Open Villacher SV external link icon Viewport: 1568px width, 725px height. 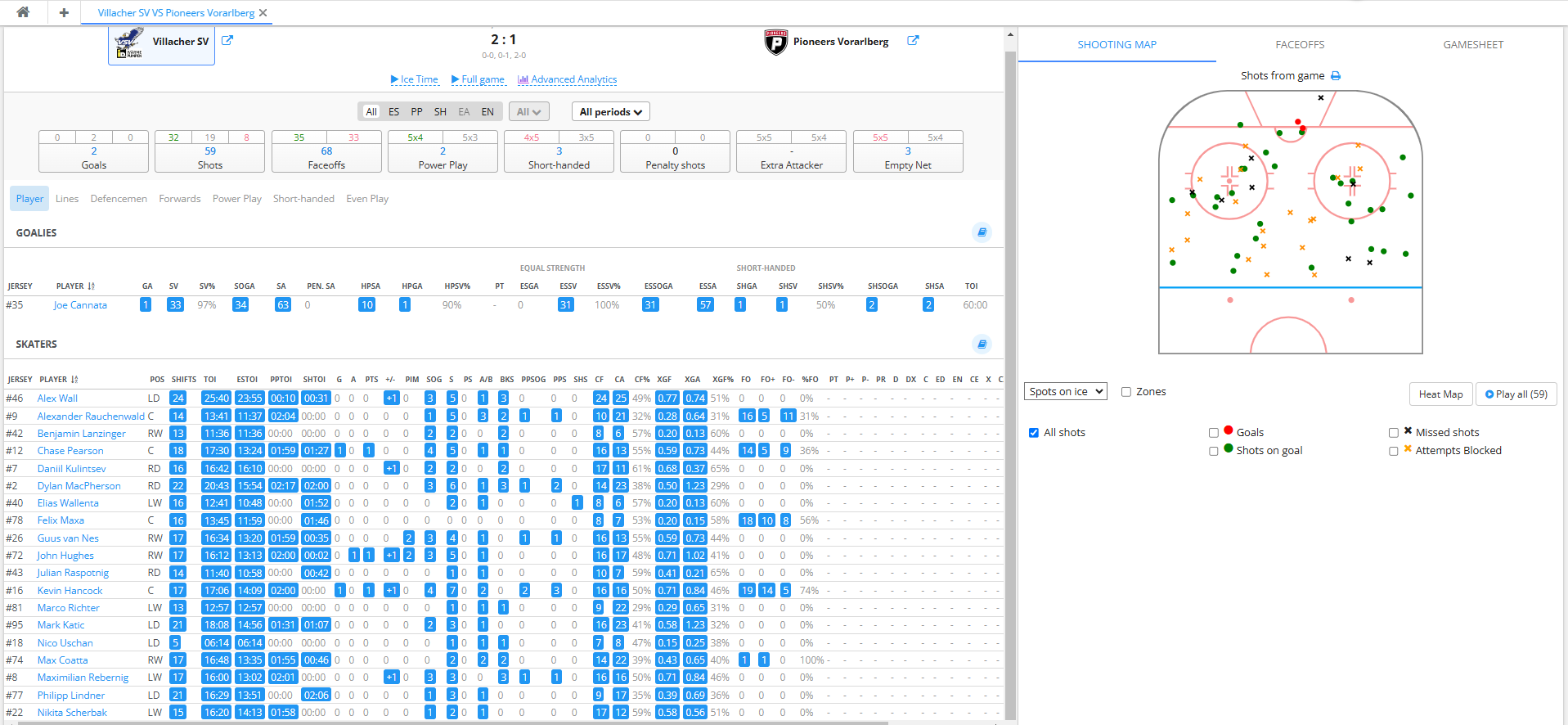click(227, 40)
